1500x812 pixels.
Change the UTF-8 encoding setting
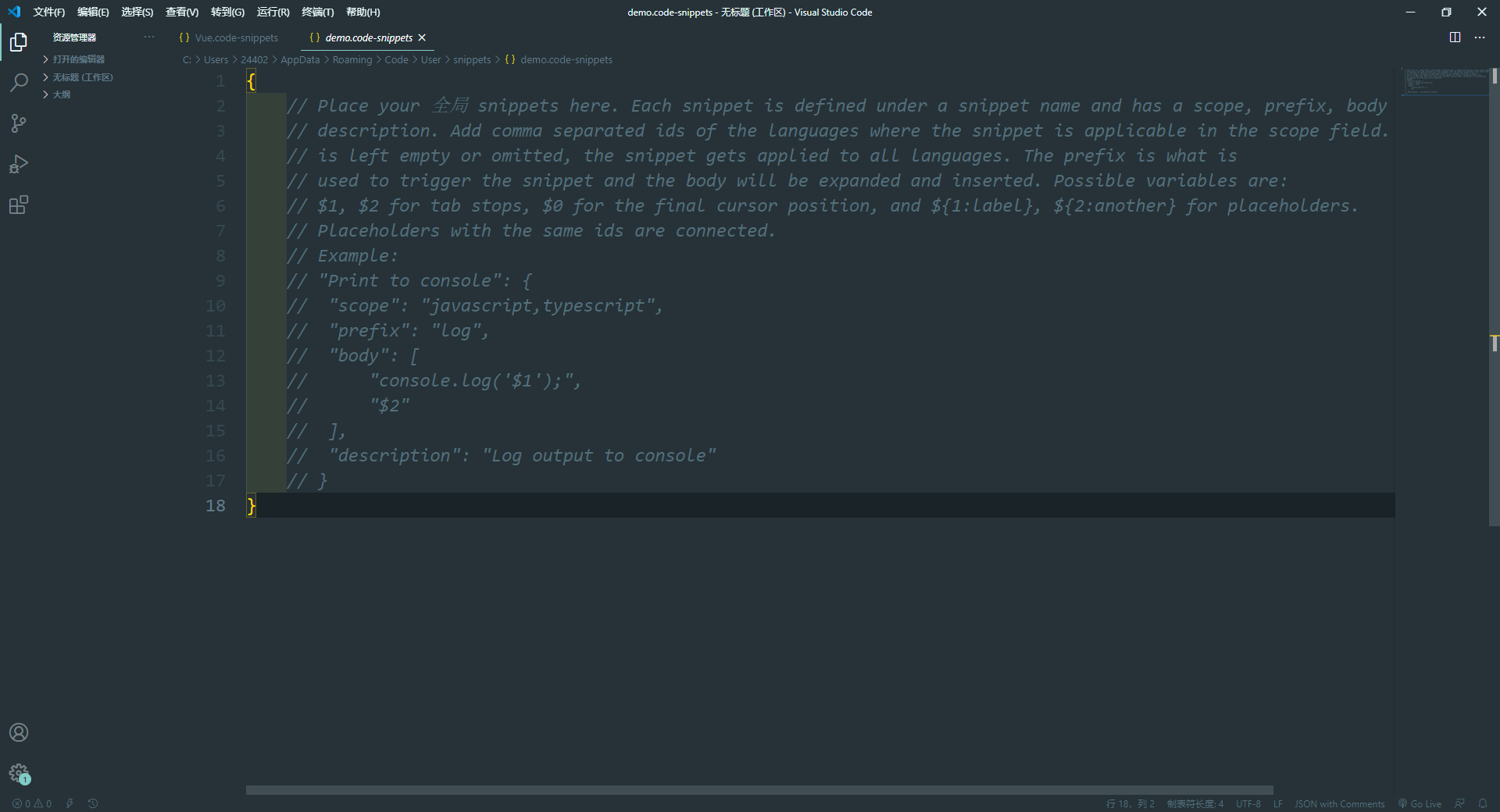[x=1248, y=803]
